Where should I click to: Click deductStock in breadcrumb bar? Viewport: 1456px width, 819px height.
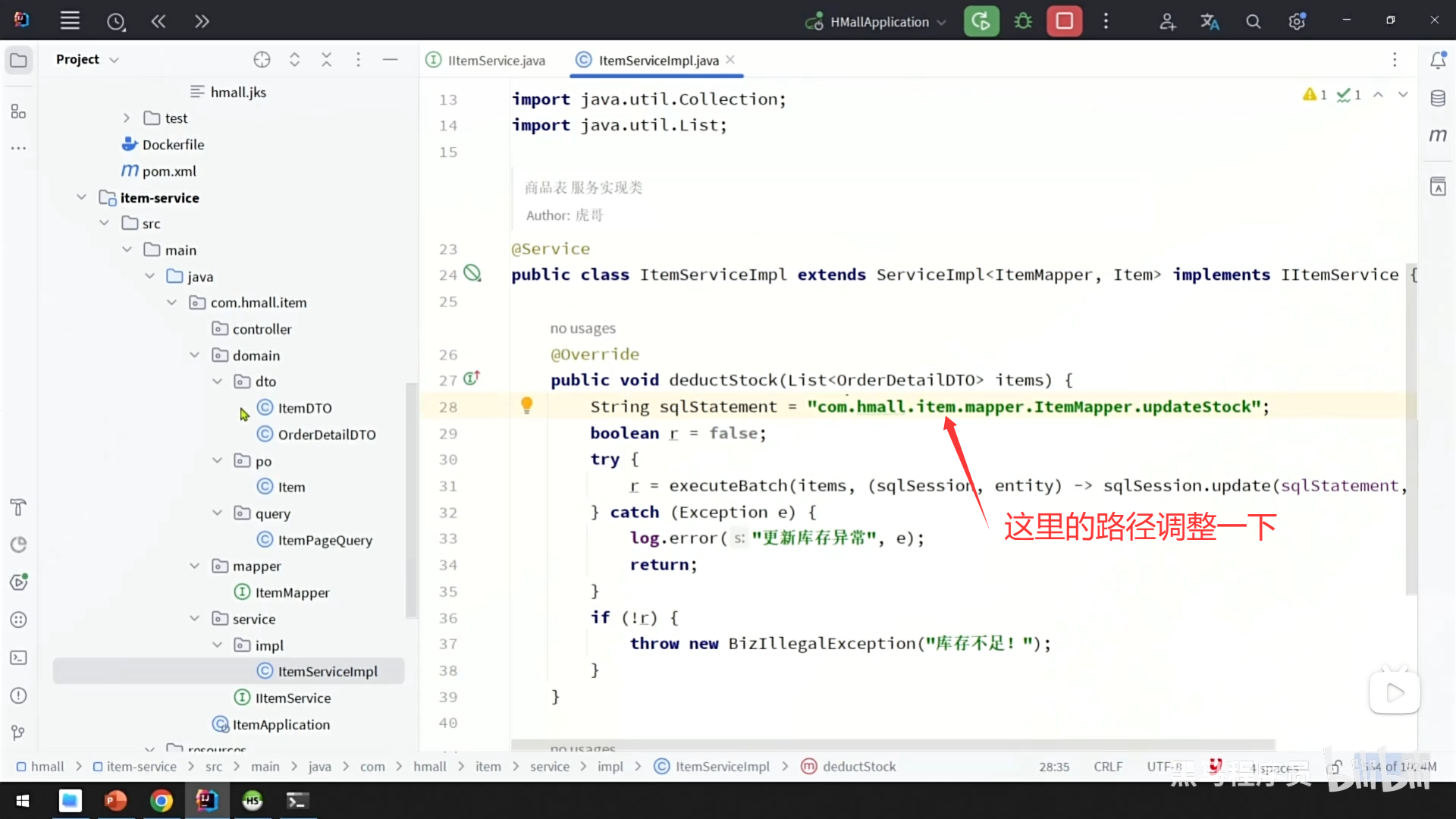pos(858,767)
